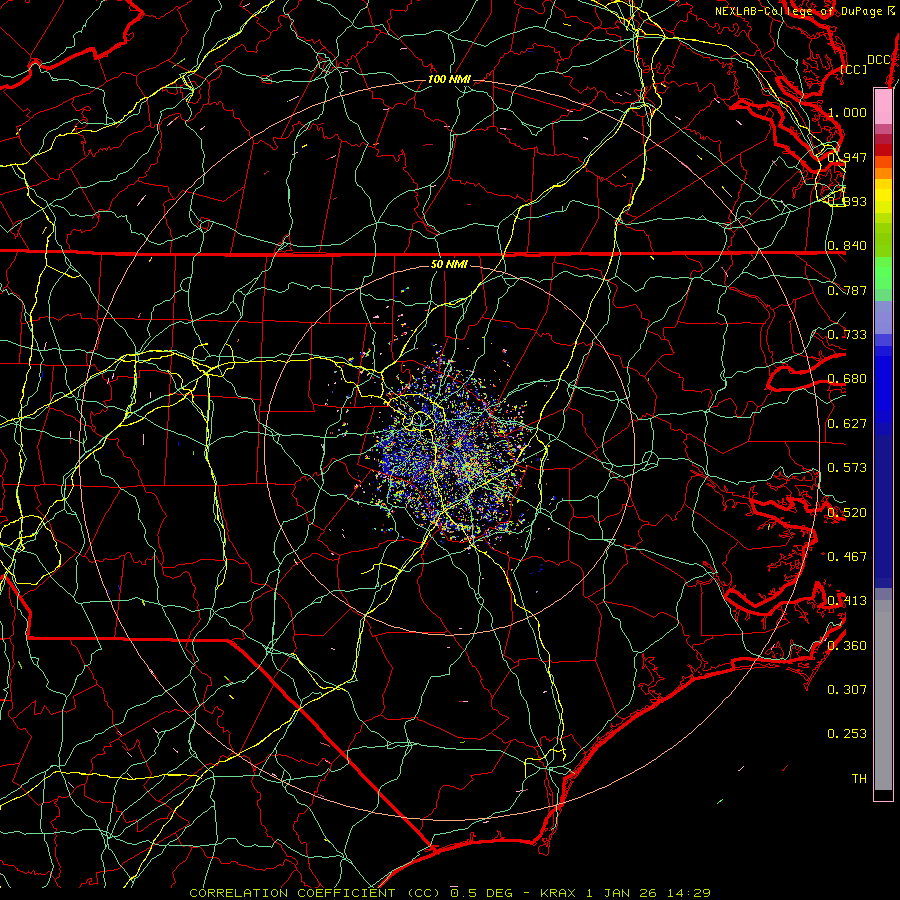Click the CORRELATION COEFFICIENT (CC) caption text
The image size is (900, 900).
click(x=315, y=893)
